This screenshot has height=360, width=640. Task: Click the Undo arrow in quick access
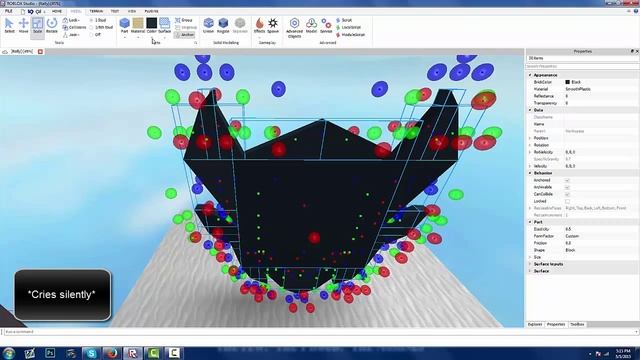pyautogui.click(x=31, y=12)
